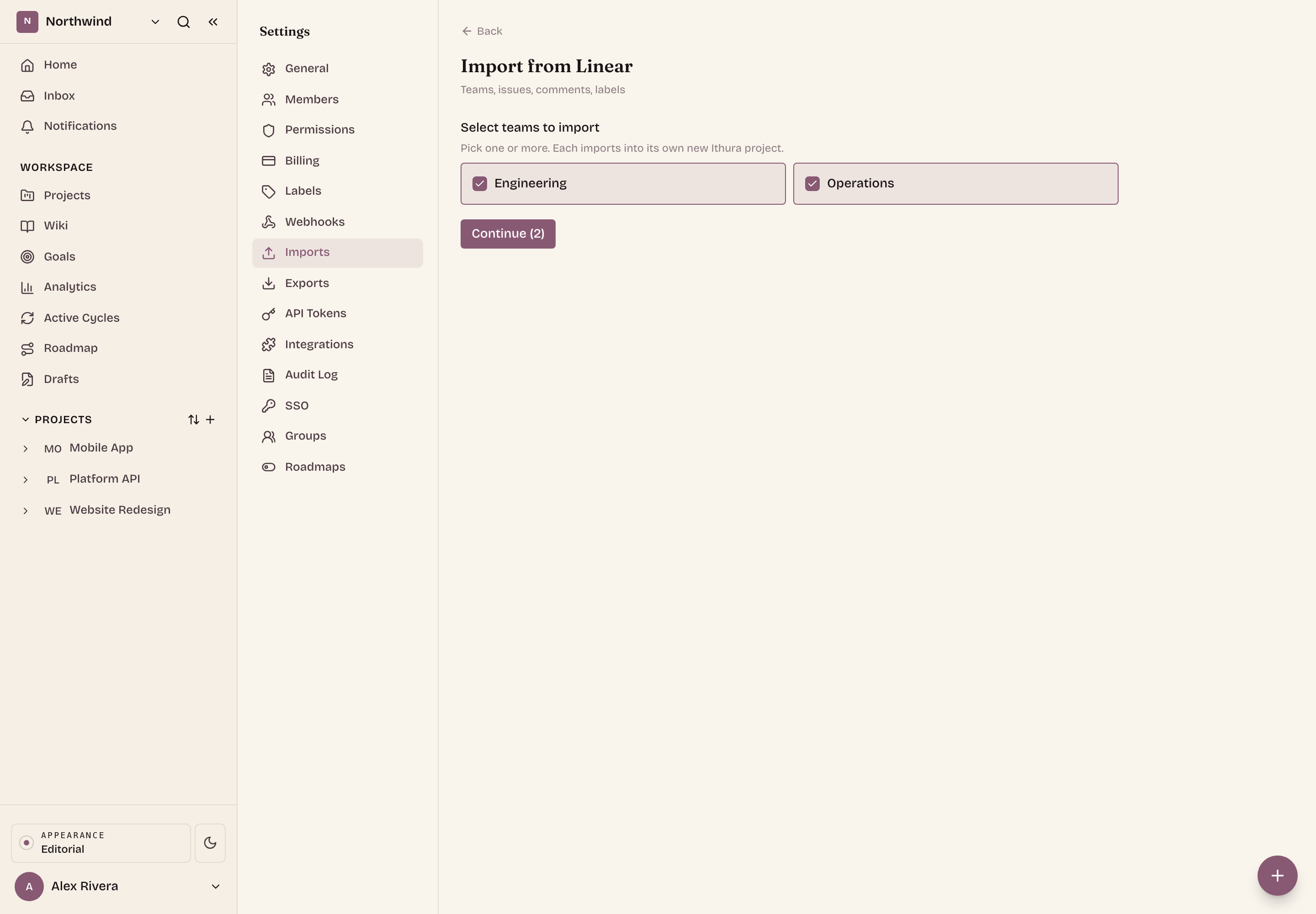Screen dimensions: 1316x914
Task: Click the Billing credit card icon
Action: (269, 160)
